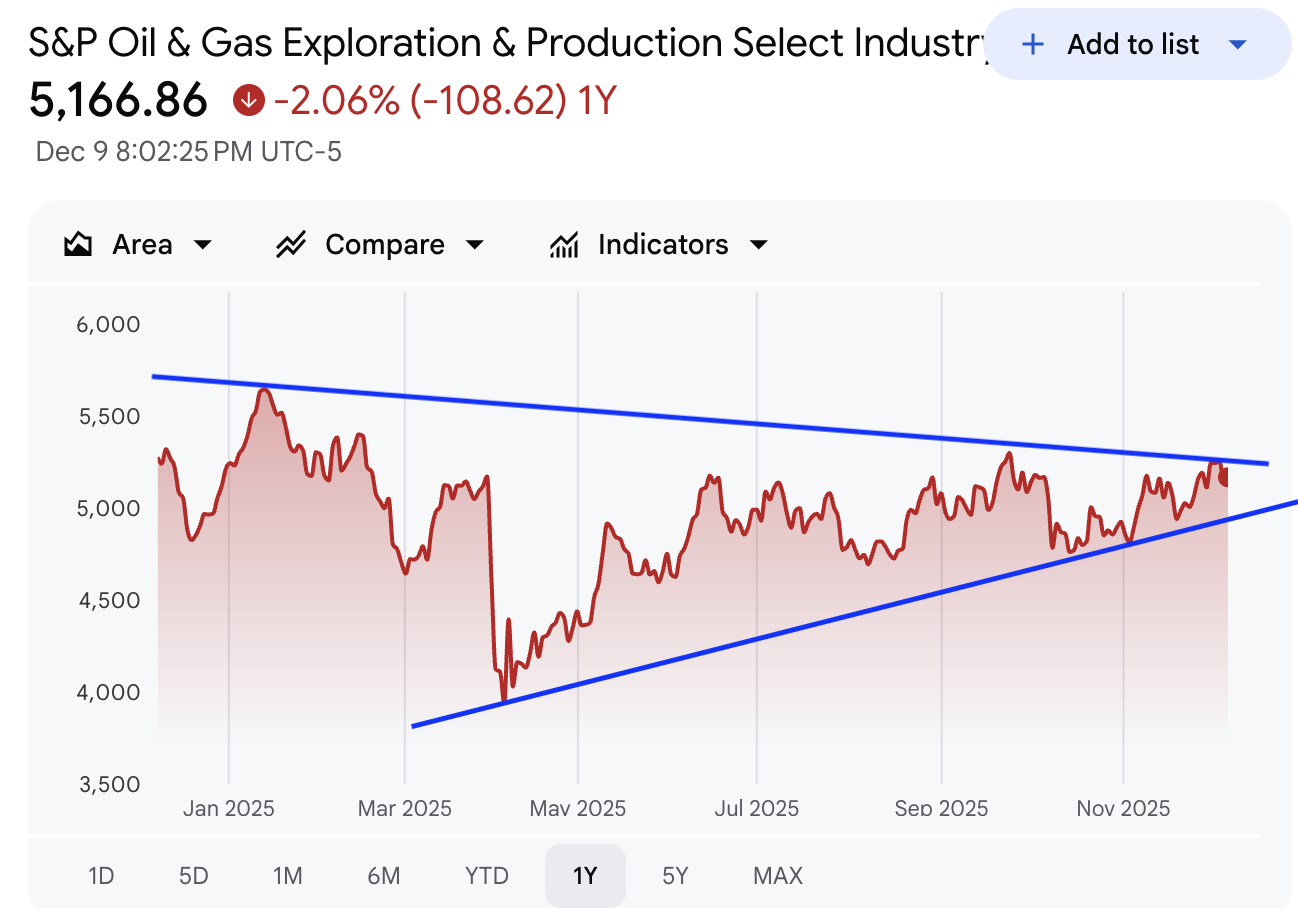1298x908 pixels.
Task: Click the selected 1Y range button
Action: (x=585, y=876)
